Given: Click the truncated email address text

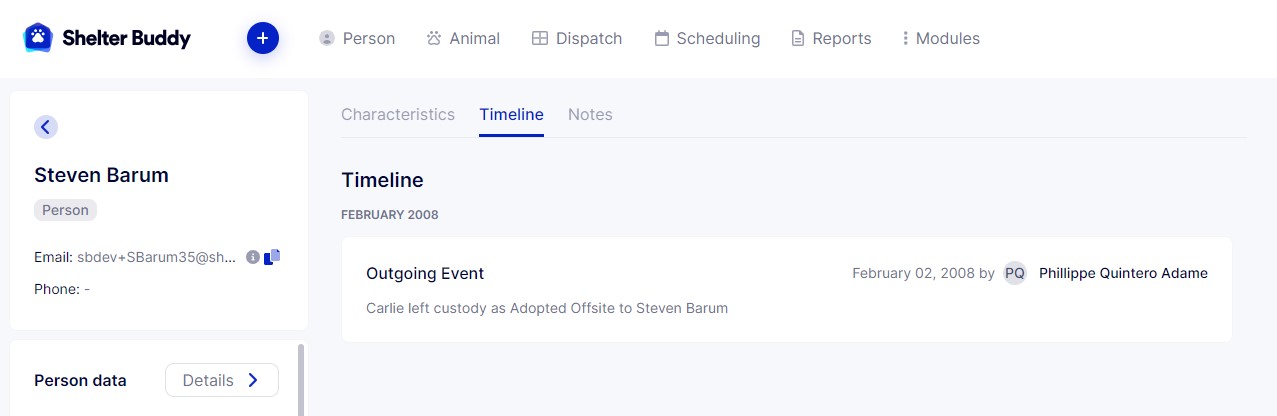Looking at the screenshot, I should 157,257.
